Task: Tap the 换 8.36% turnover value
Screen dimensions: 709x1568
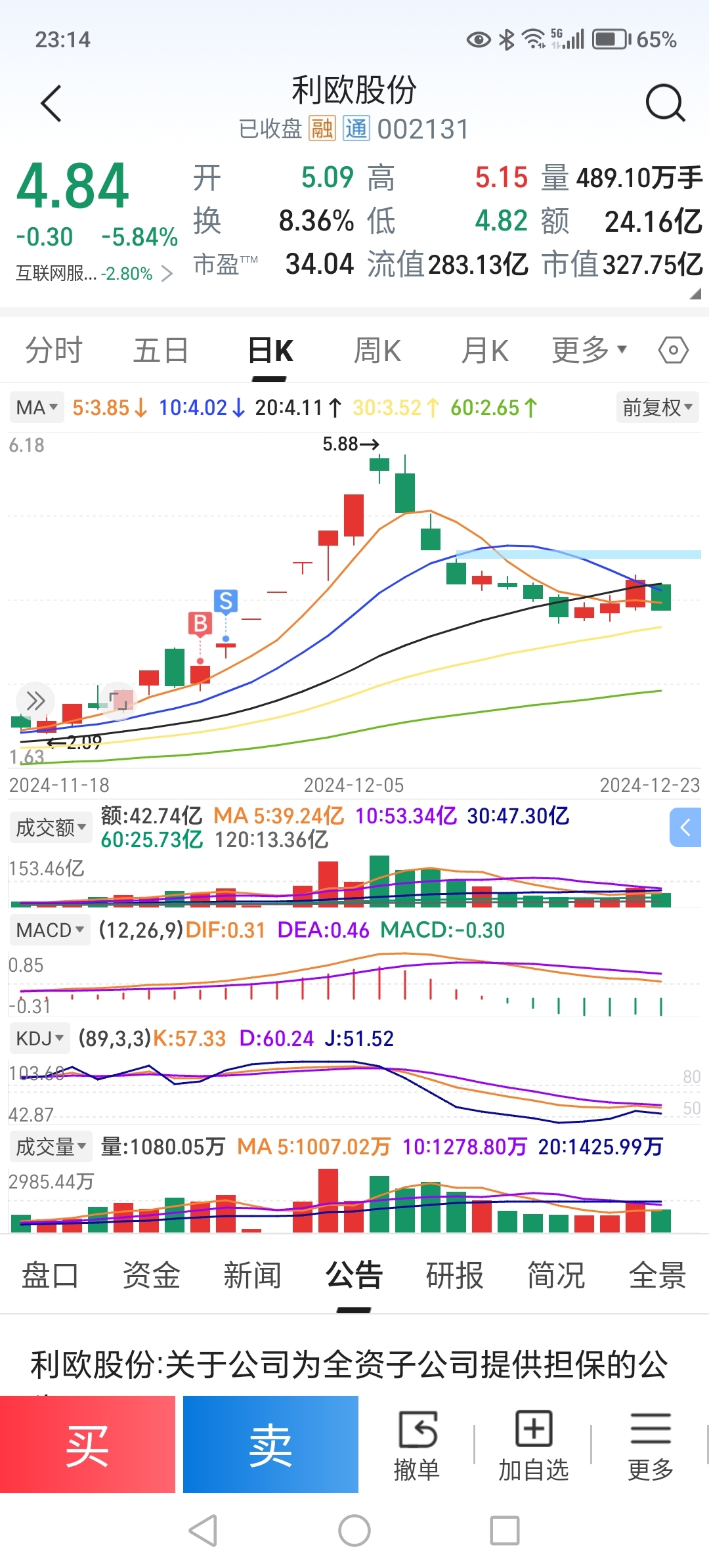Action: coord(274,221)
